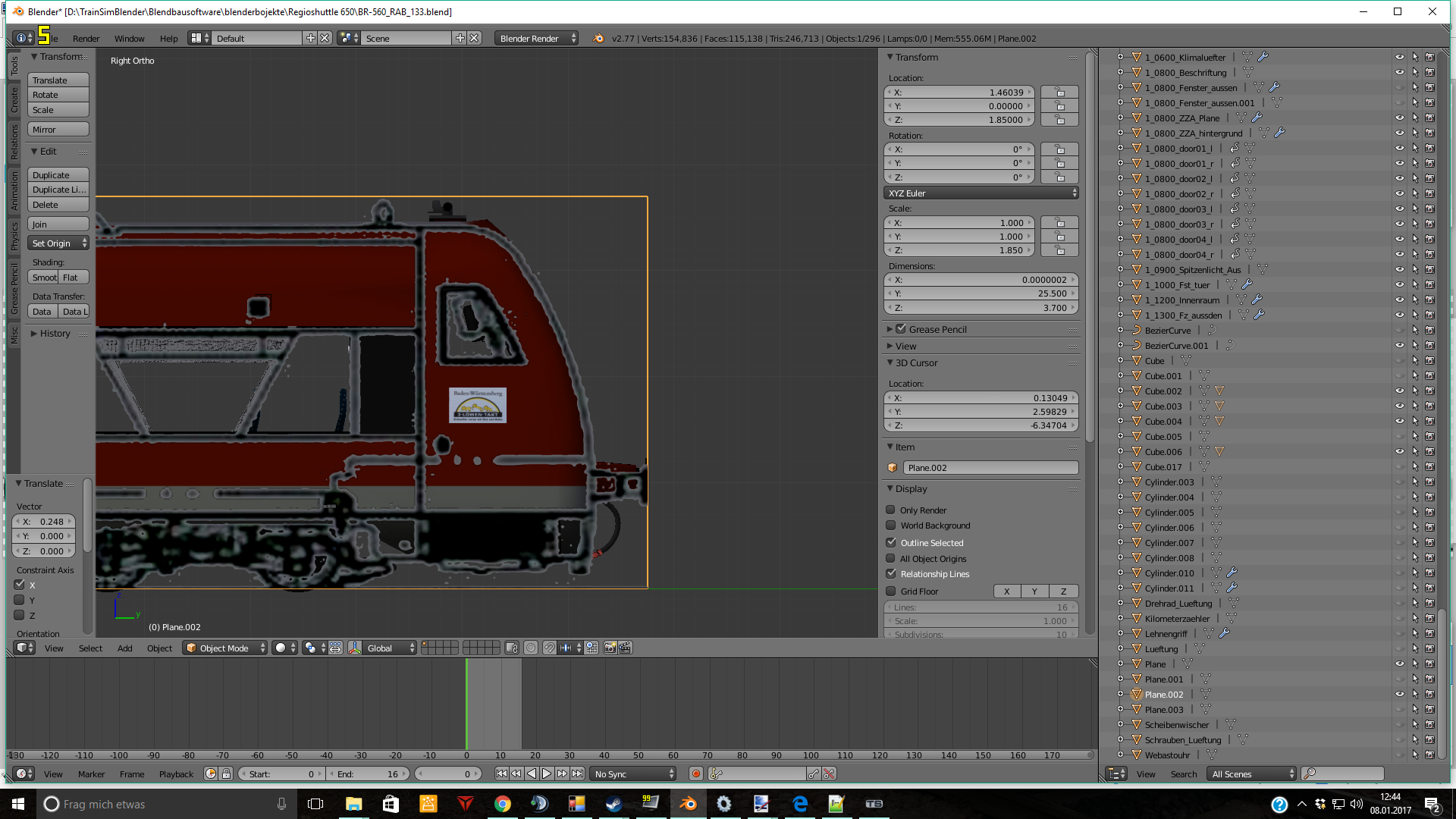Open the viewport shading selector icon
Viewport: 1456px width, 819px height.
click(x=284, y=648)
